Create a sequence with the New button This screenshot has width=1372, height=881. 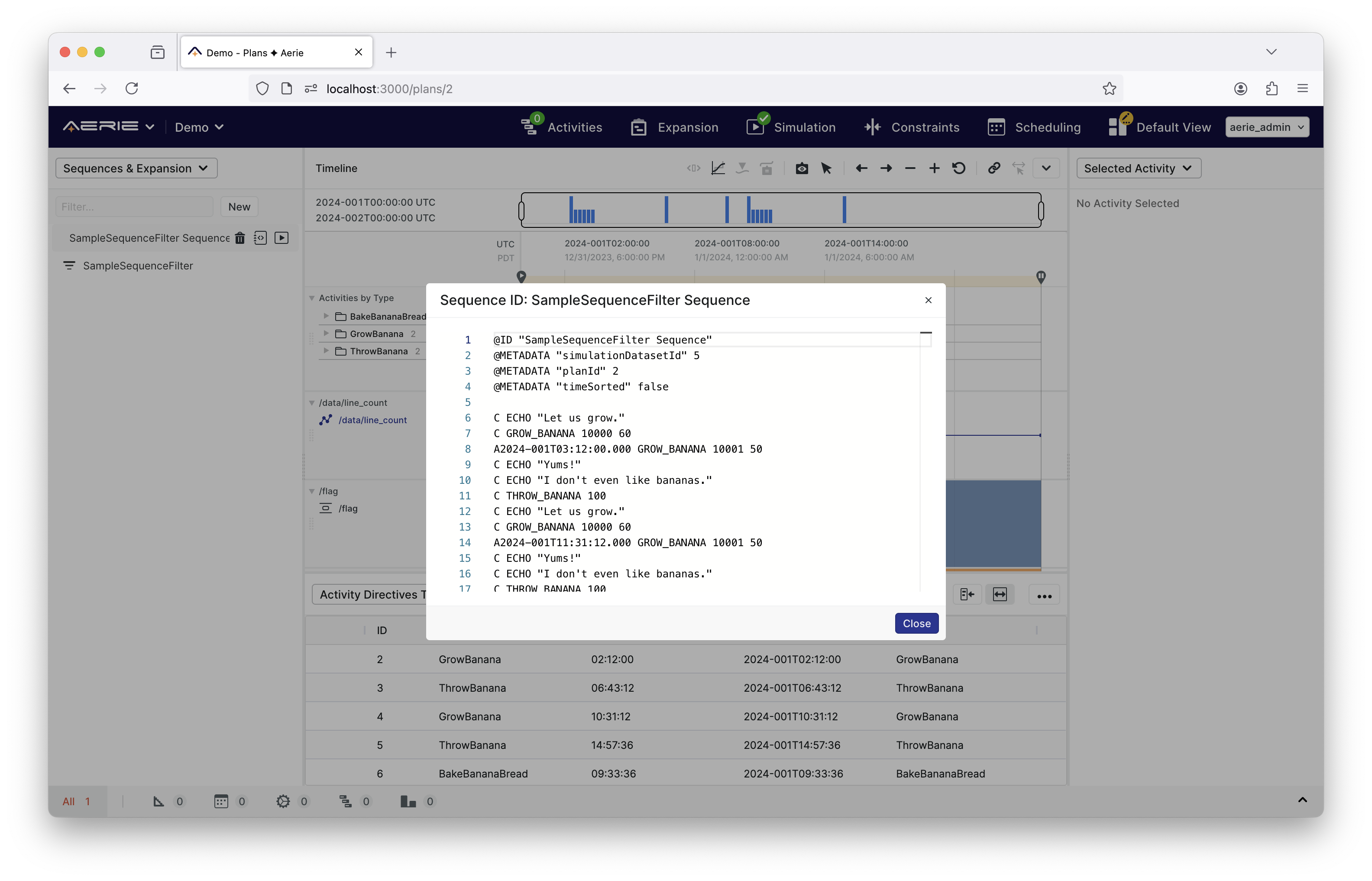point(239,207)
